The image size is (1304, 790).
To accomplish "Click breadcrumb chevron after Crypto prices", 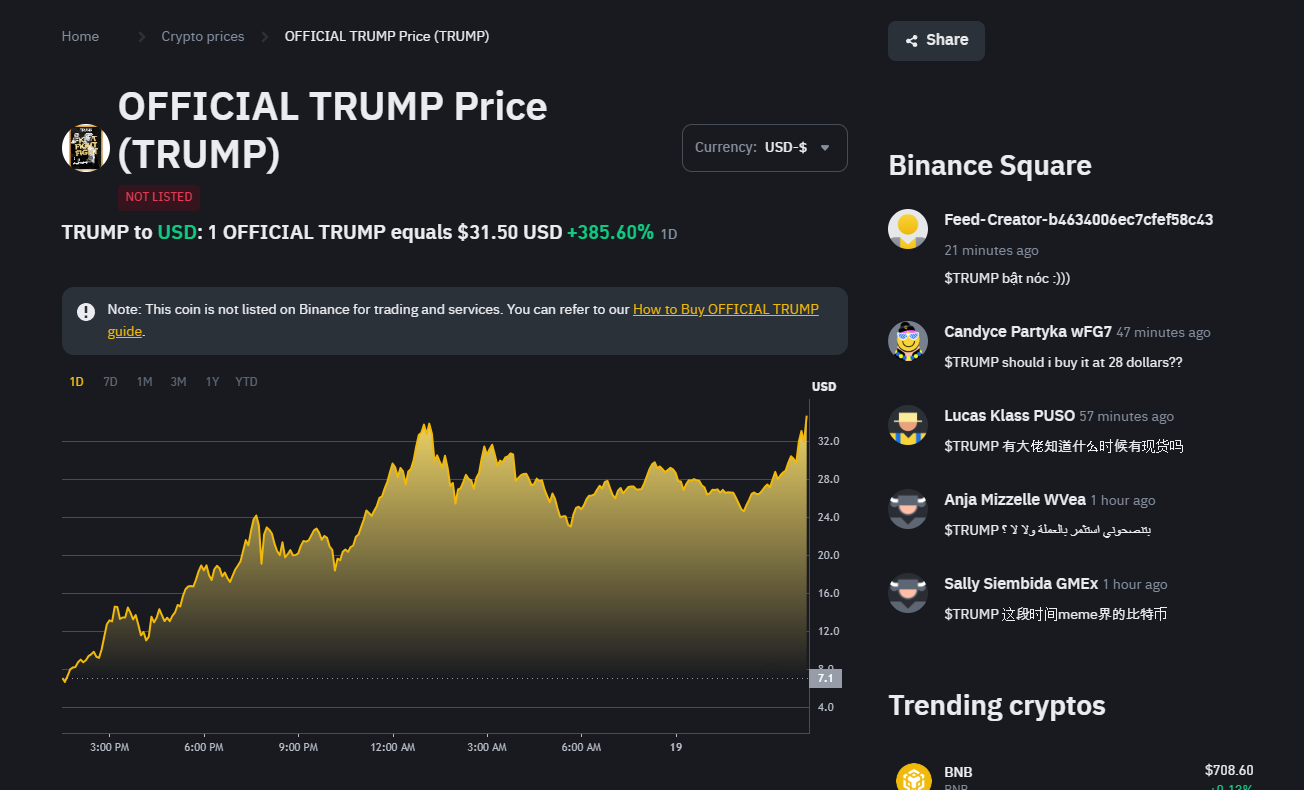I will click(265, 37).
